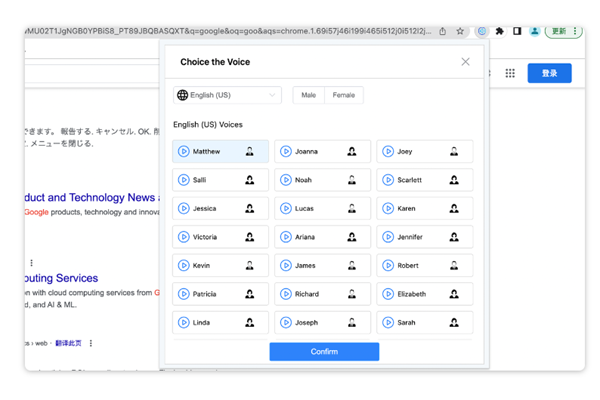
Task: Click the avatar icon for Kevin
Action: (250, 266)
